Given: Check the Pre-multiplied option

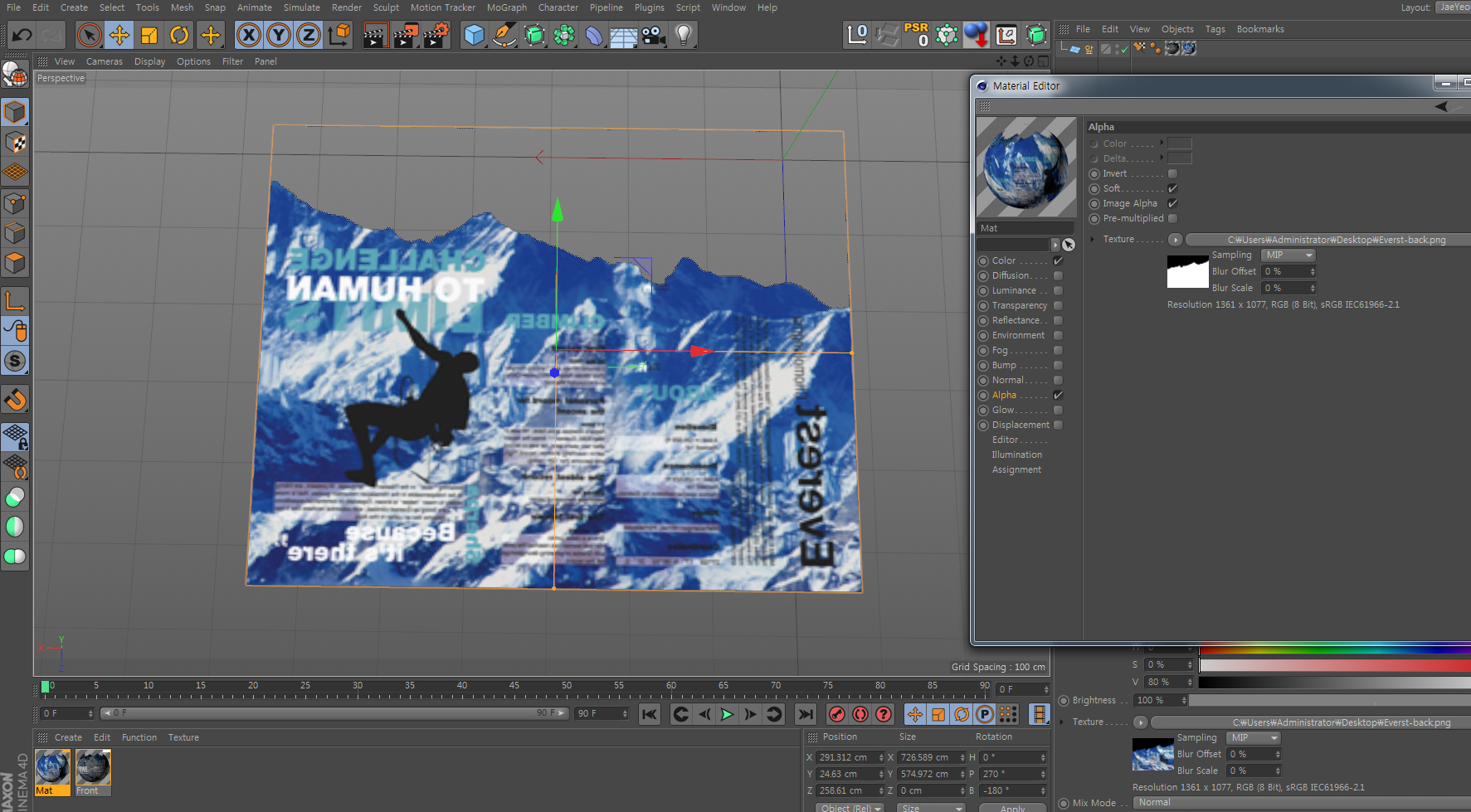Looking at the screenshot, I should click(1172, 218).
